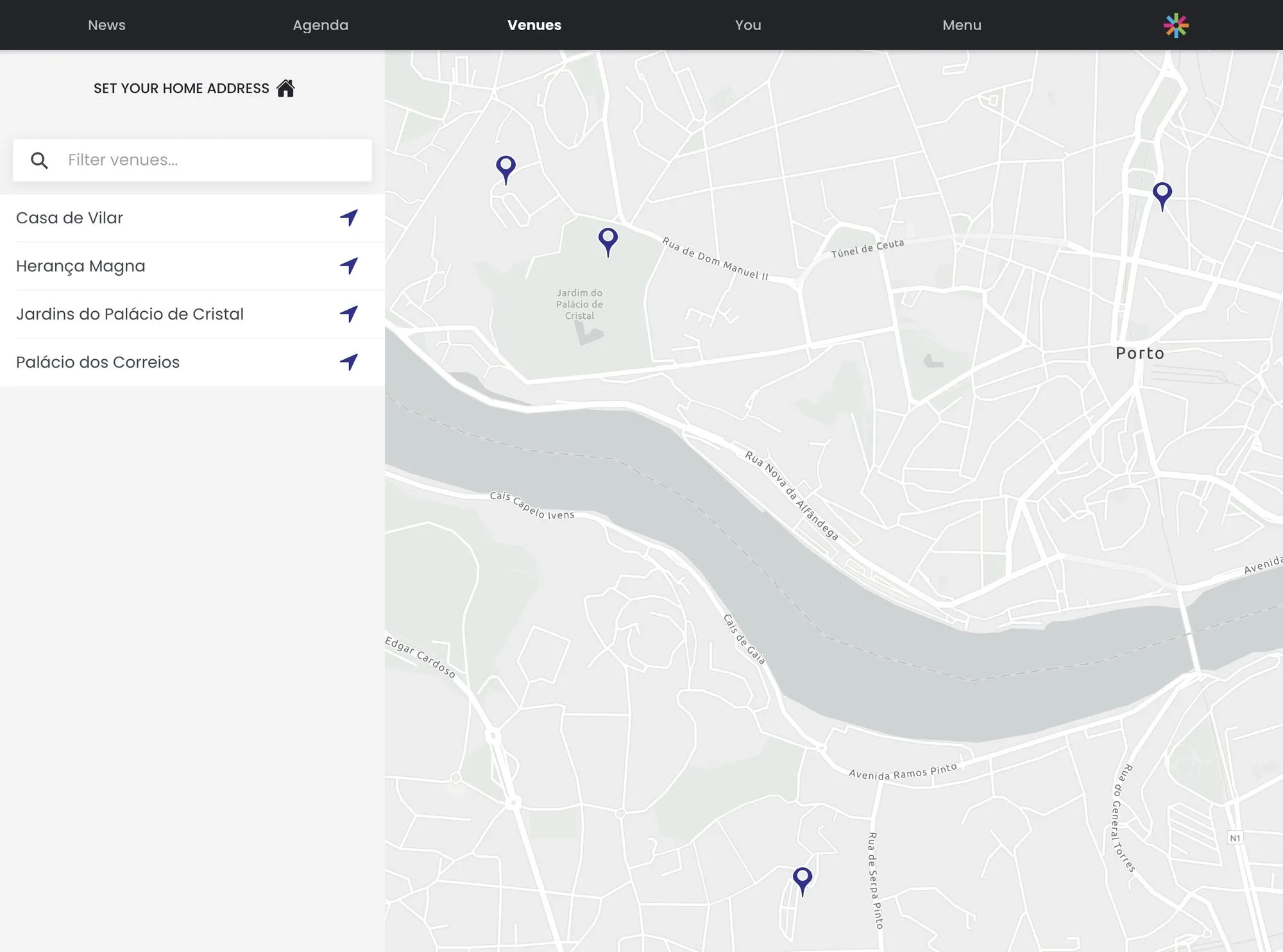This screenshot has width=1283, height=952.
Task: Select the Venues tab
Action: click(x=534, y=25)
